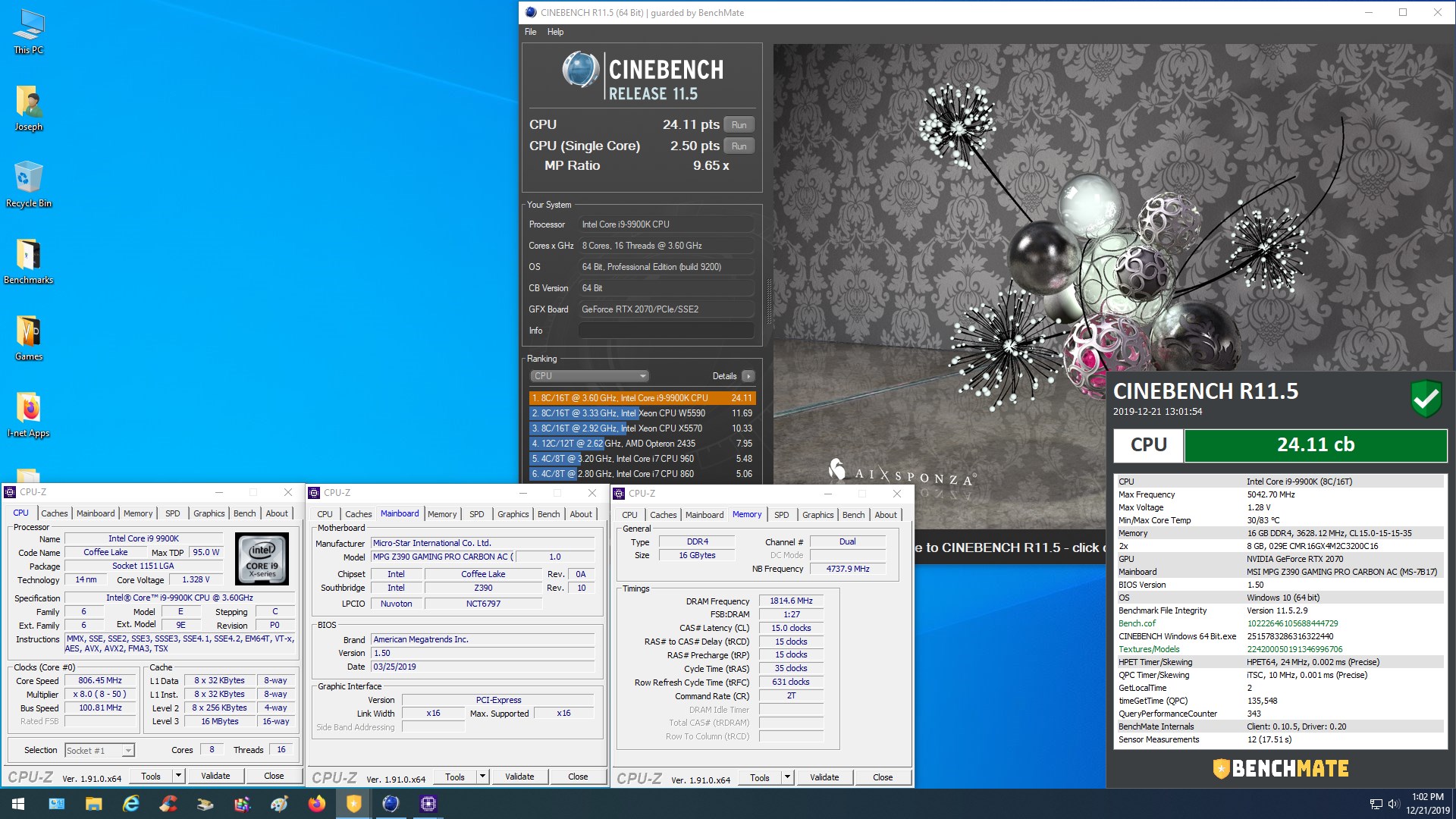Screen dimensions: 1456x819
Task: Open the system info card taskbar icon
Action: click(x=56, y=804)
